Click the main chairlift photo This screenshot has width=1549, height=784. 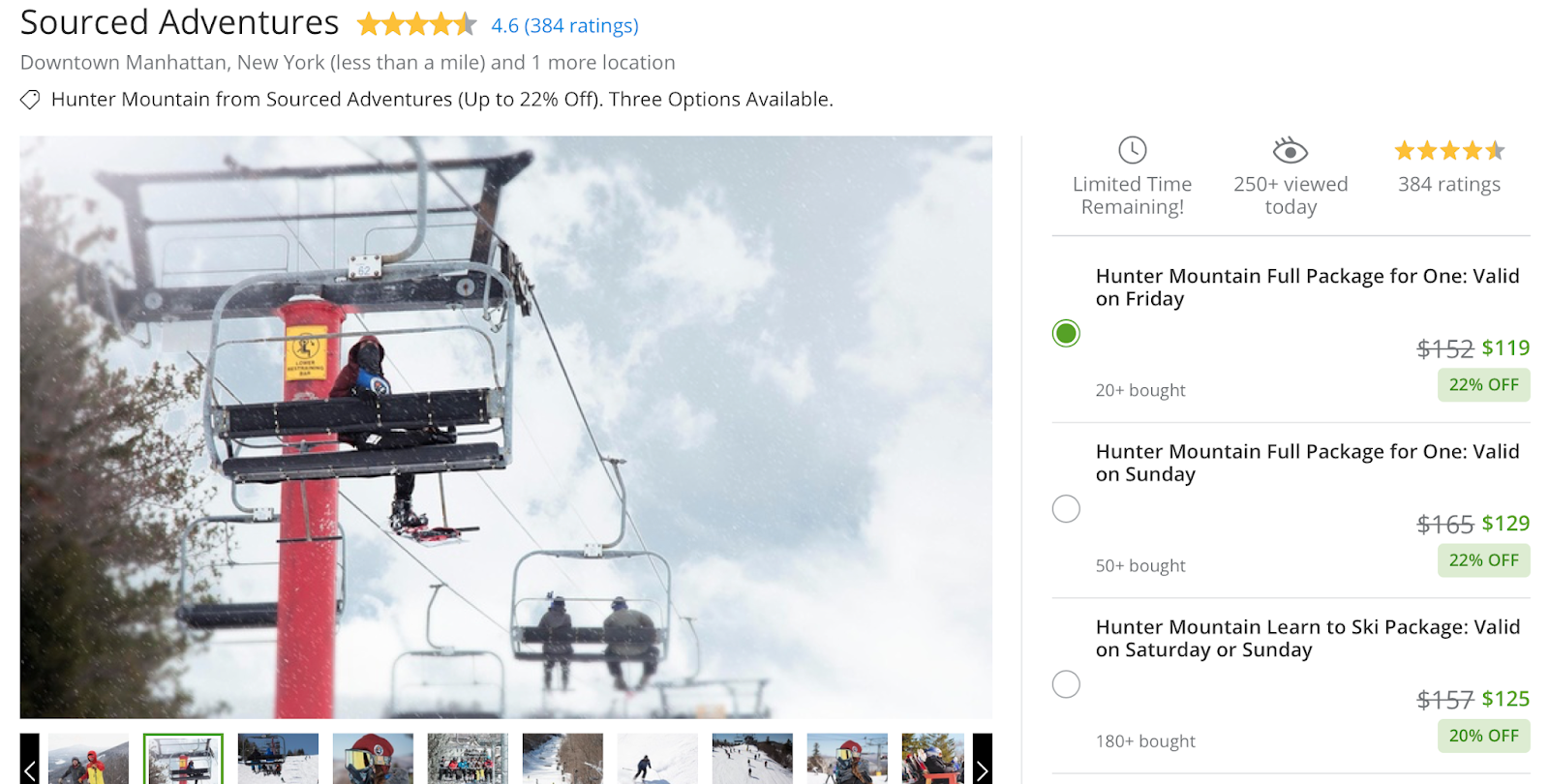pos(506,427)
